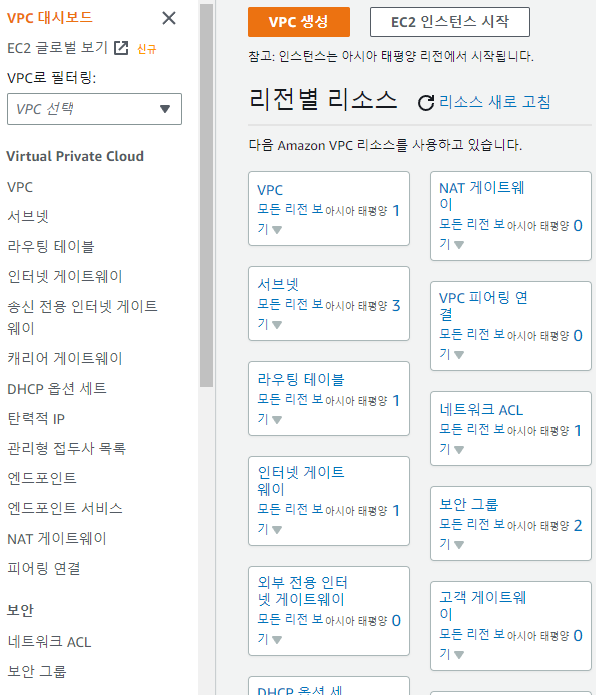Click the 서브넷 resource card title
596x695 pixels.
pos(278,285)
